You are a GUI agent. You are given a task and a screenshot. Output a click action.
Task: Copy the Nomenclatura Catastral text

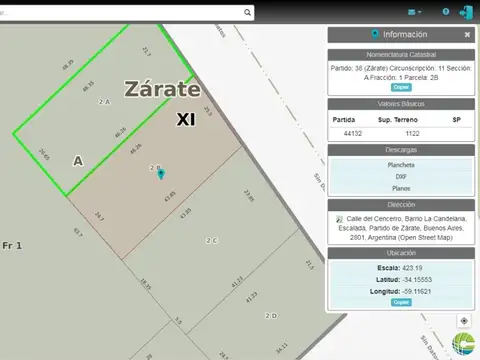pyautogui.click(x=401, y=87)
